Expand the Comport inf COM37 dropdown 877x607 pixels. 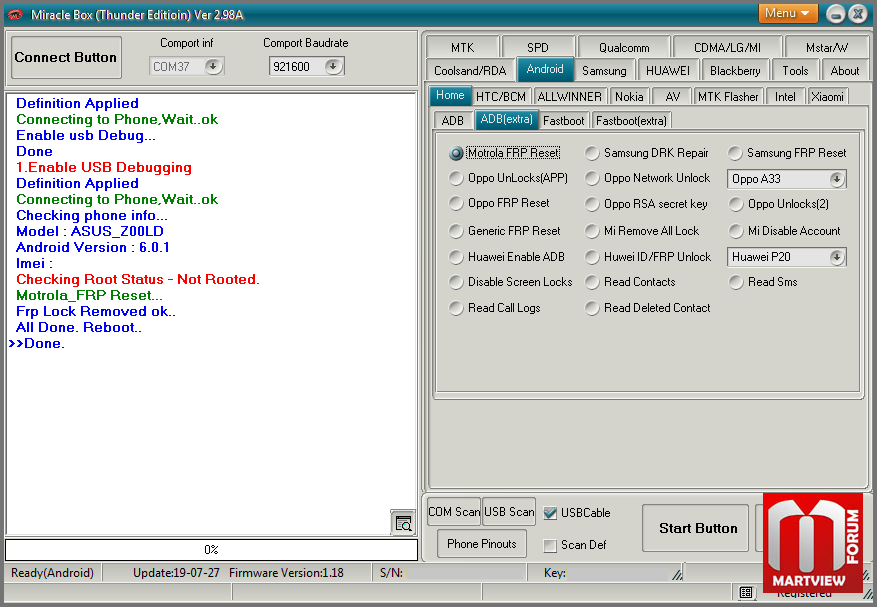(x=213, y=66)
